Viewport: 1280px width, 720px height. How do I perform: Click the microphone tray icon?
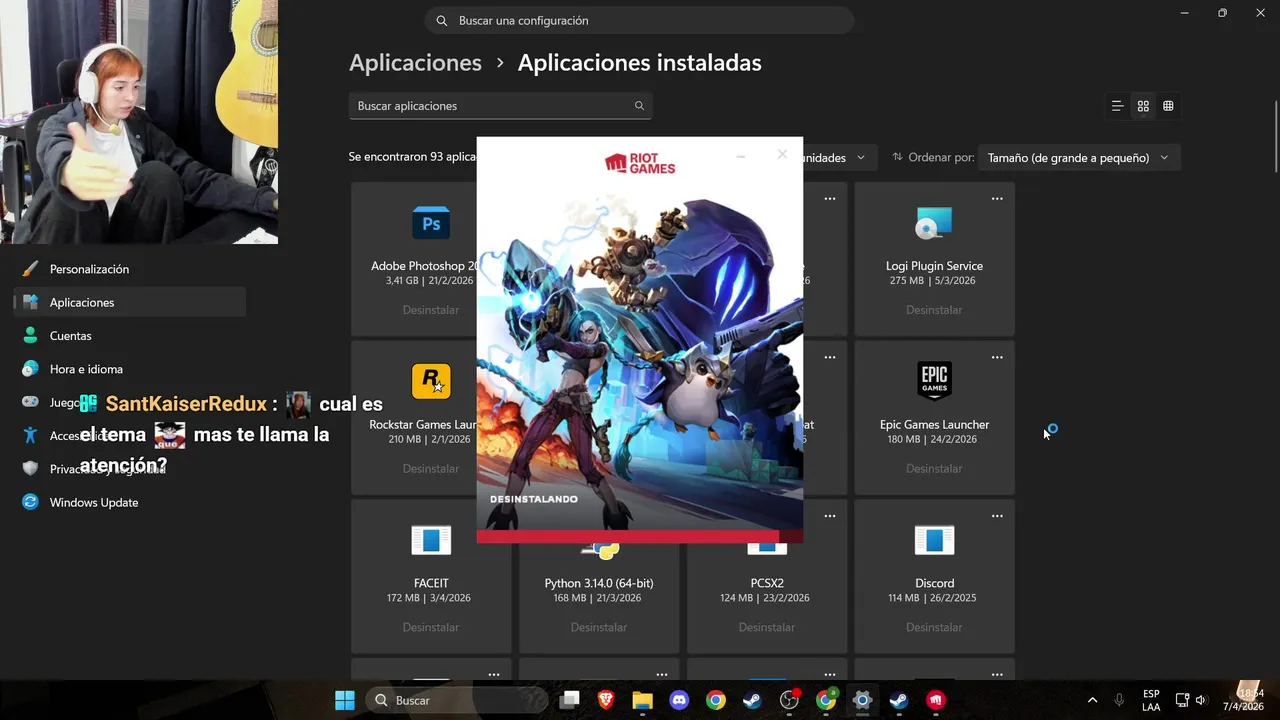click(x=1119, y=700)
